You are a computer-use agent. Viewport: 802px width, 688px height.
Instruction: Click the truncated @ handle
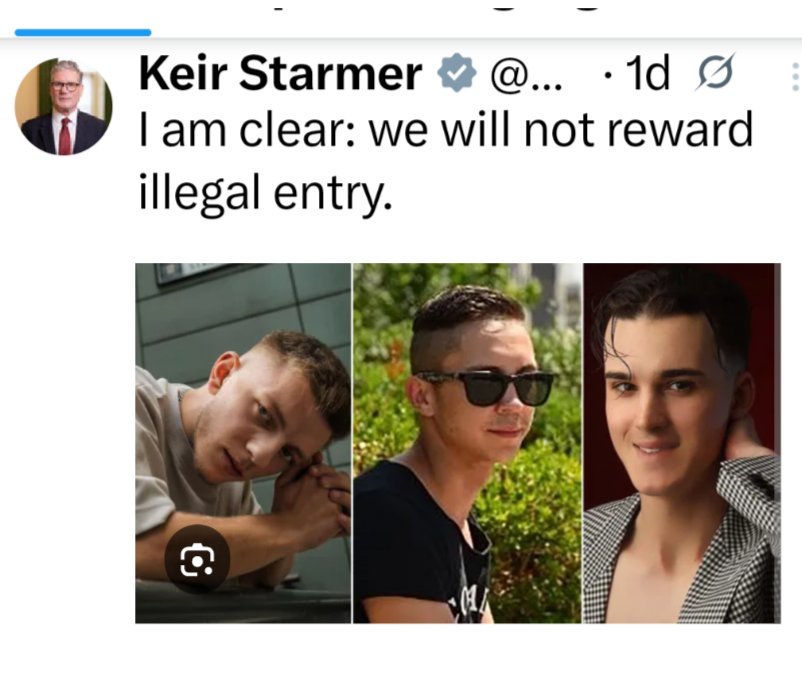(525, 75)
